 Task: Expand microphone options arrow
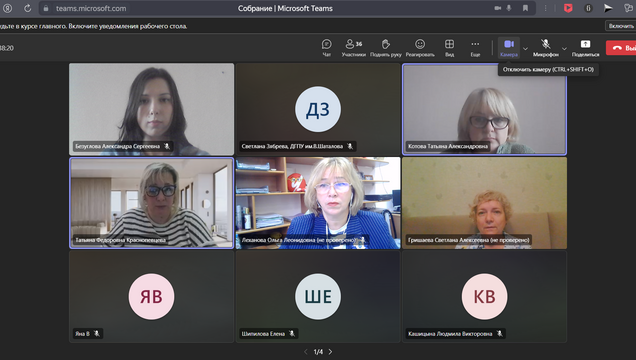[x=564, y=49]
